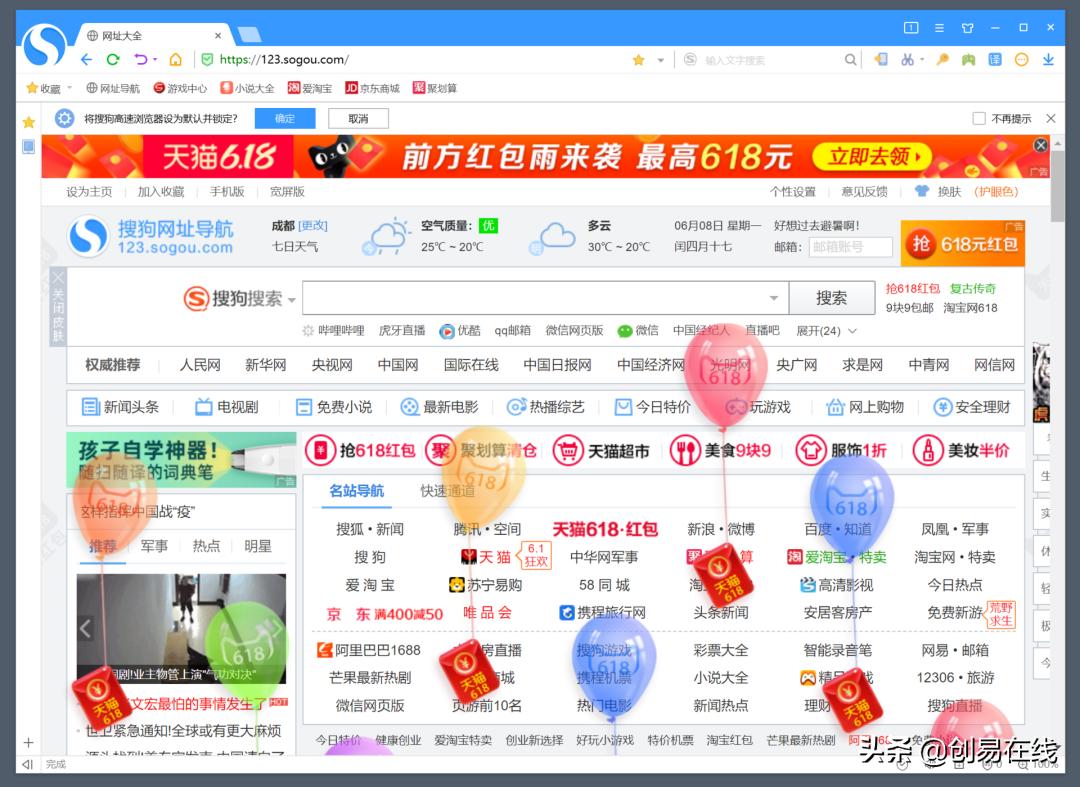This screenshot has width=1080, height=787.
Task: Enable 护眼色 skin via 换肤
Action: (x=996, y=192)
